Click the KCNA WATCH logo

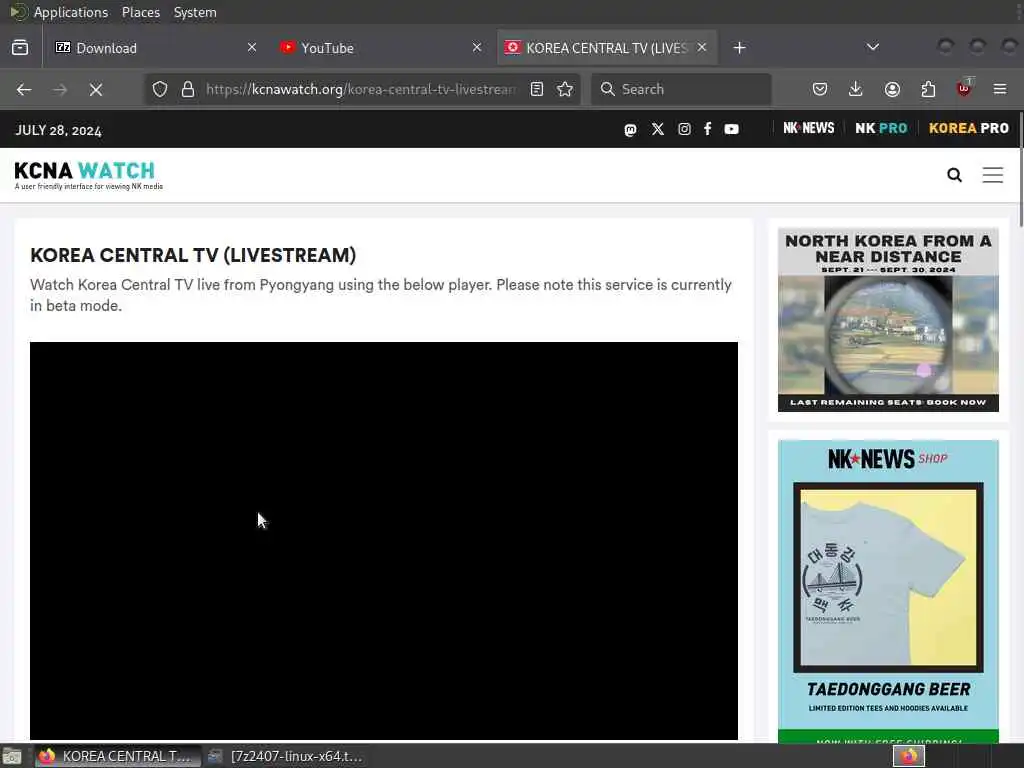click(x=88, y=175)
